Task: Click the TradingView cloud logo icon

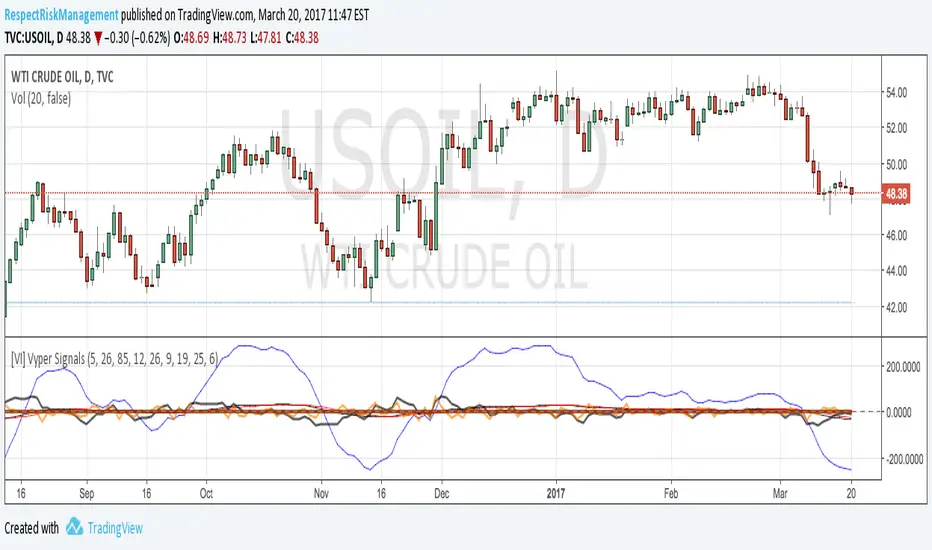Action: (x=74, y=527)
